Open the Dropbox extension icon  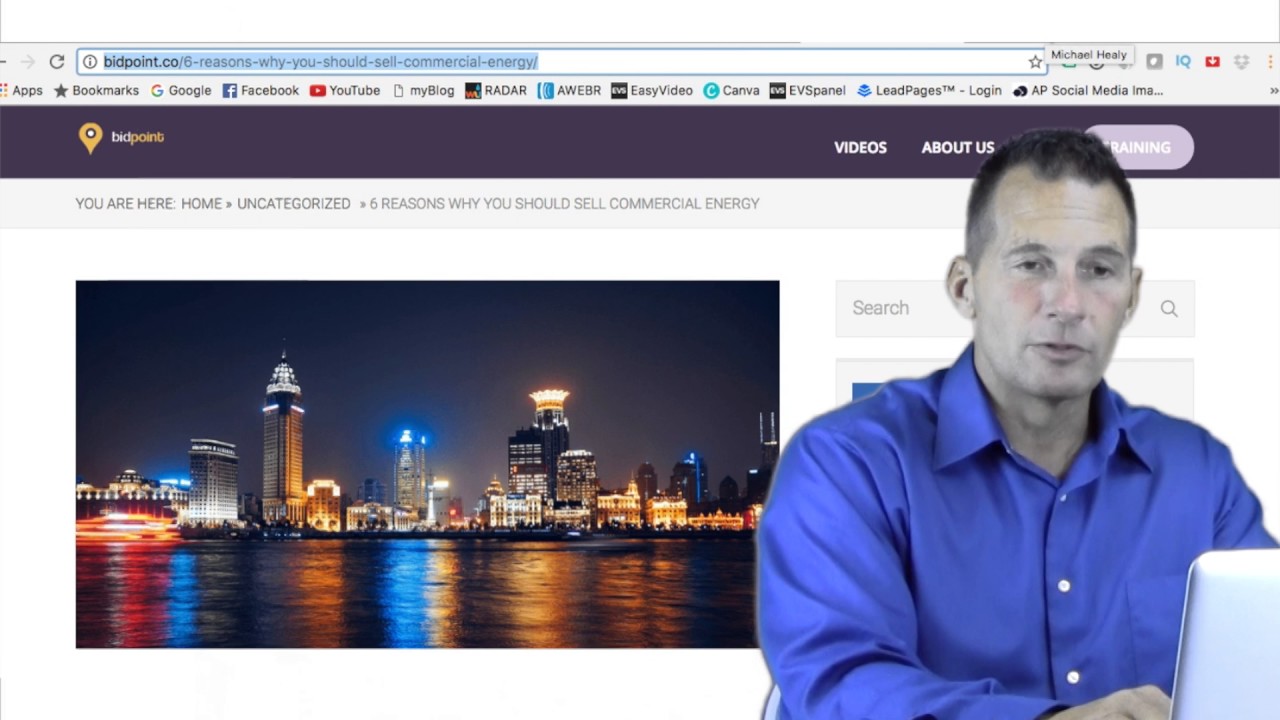coord(1241,62)
